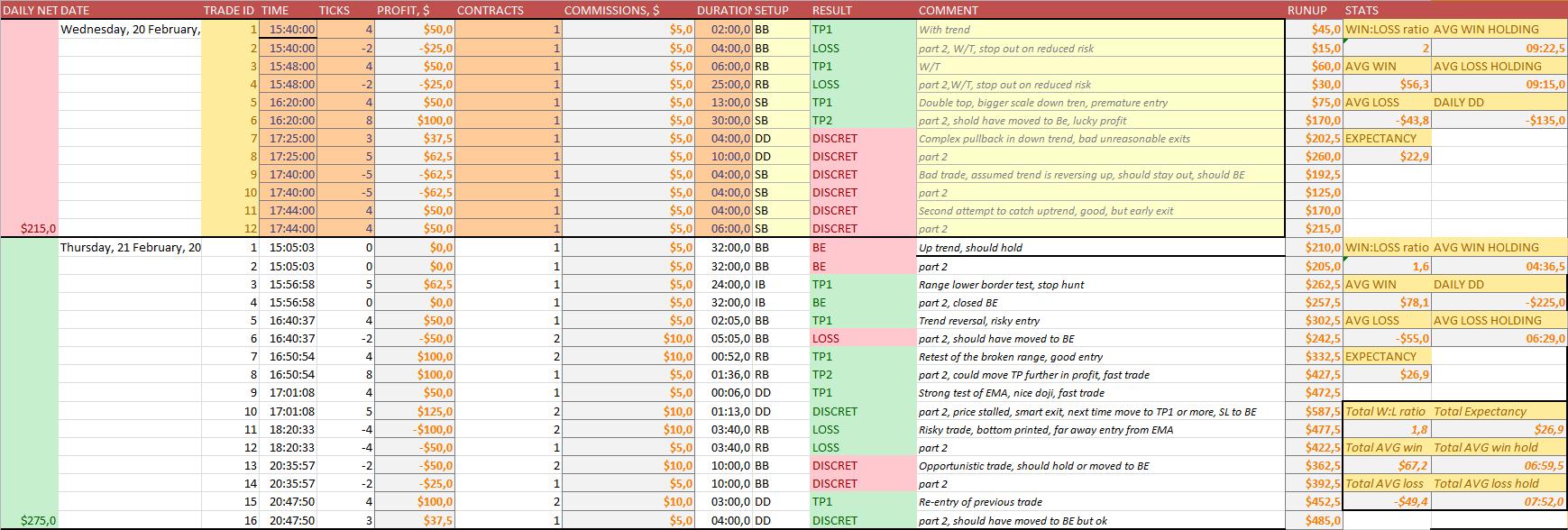Click the TRADE ID column header
This screenshot has height=530, width=1568.
click(x=230, y=10)
